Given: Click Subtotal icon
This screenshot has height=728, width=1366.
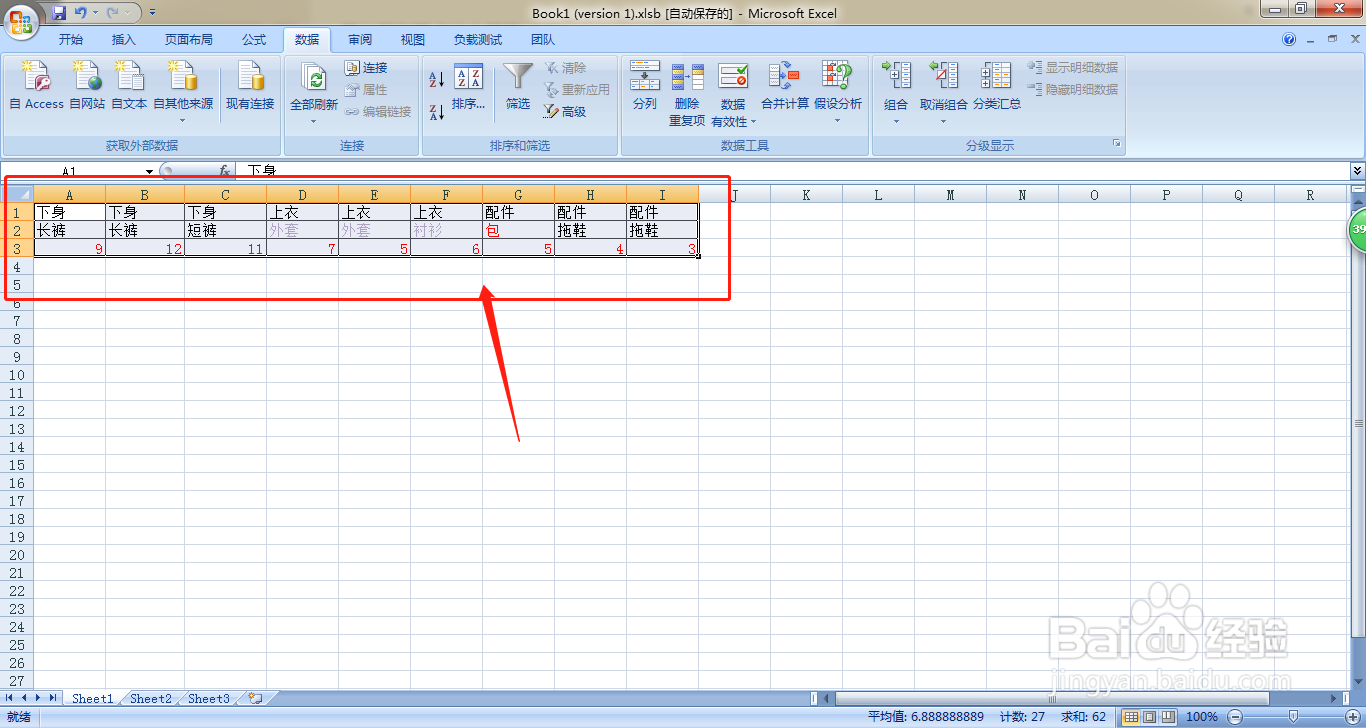Looking at the screenshot, I should [996, 75].
